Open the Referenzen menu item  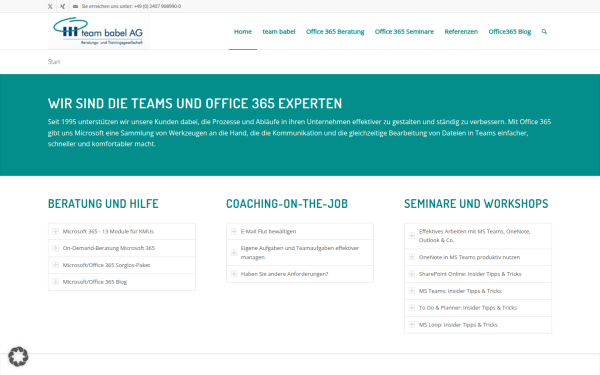[x=461, y=32]
